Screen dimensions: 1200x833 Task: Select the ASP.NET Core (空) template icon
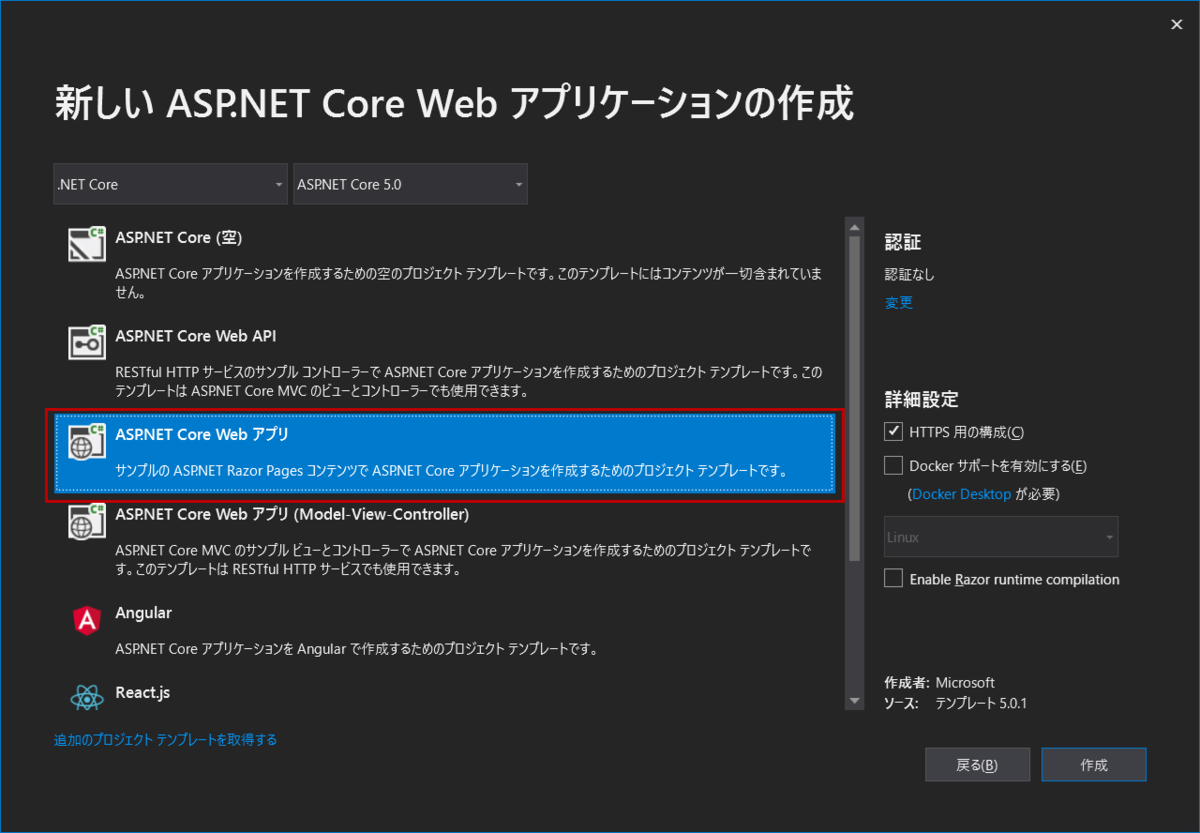pyautogui.click(x=87, y=244)
